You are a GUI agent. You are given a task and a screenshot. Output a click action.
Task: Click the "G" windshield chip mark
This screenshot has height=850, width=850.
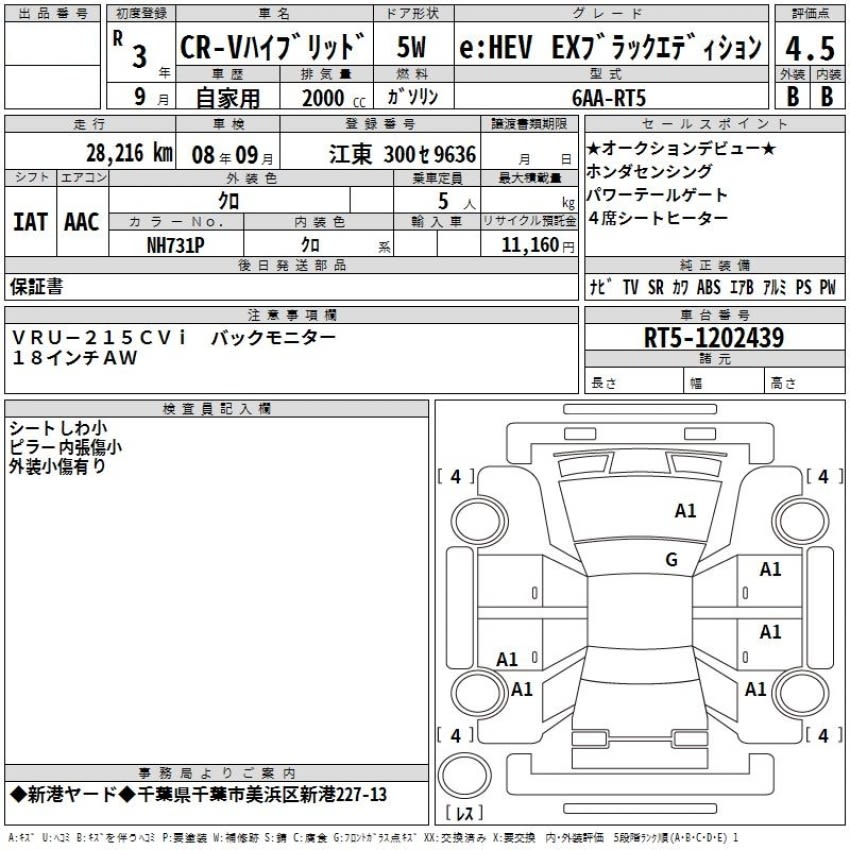click(671, 559)
